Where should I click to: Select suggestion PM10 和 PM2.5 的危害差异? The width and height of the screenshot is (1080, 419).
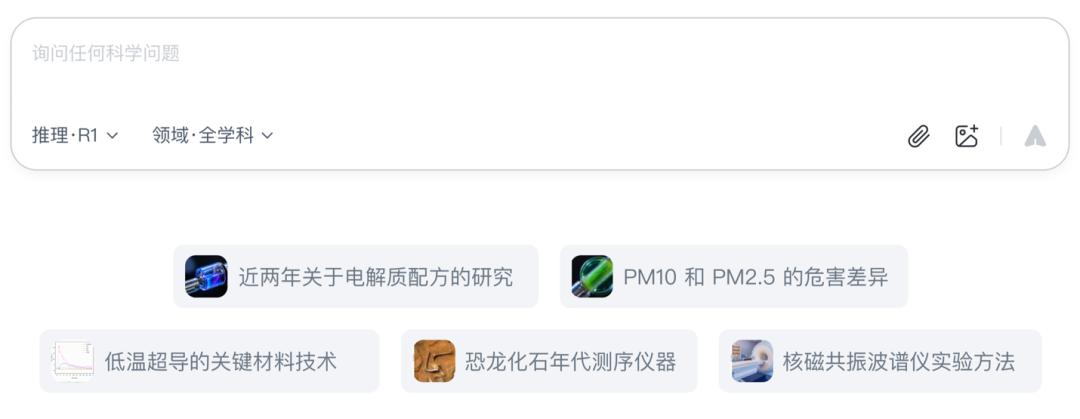(x=734, y=276)
